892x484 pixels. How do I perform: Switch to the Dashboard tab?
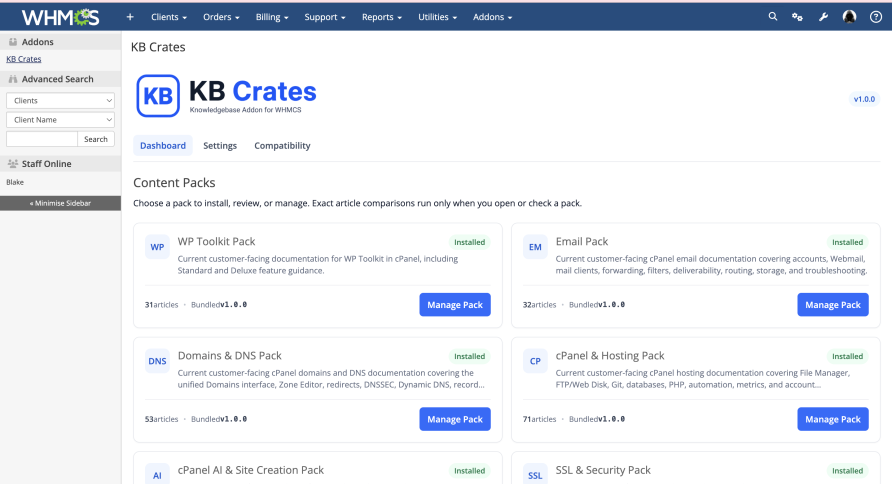point(163,146)
